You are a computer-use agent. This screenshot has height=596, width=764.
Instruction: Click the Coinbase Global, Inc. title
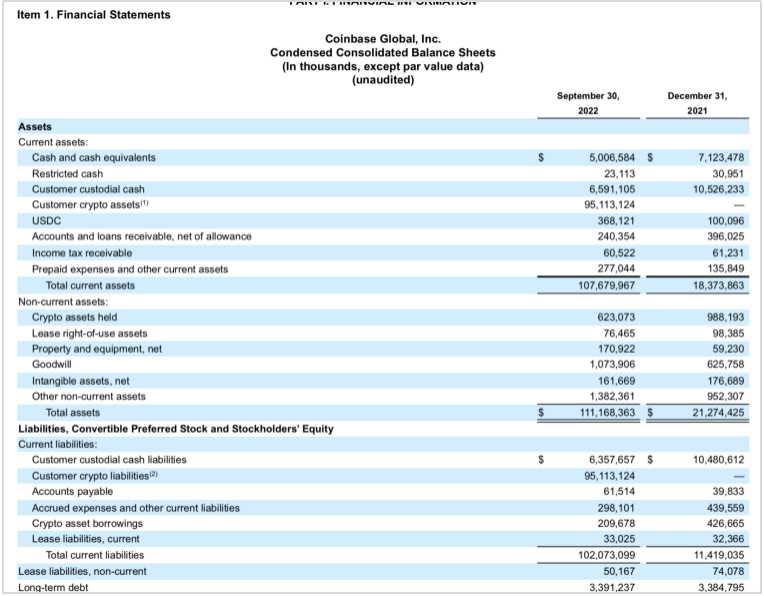[382, 38]
